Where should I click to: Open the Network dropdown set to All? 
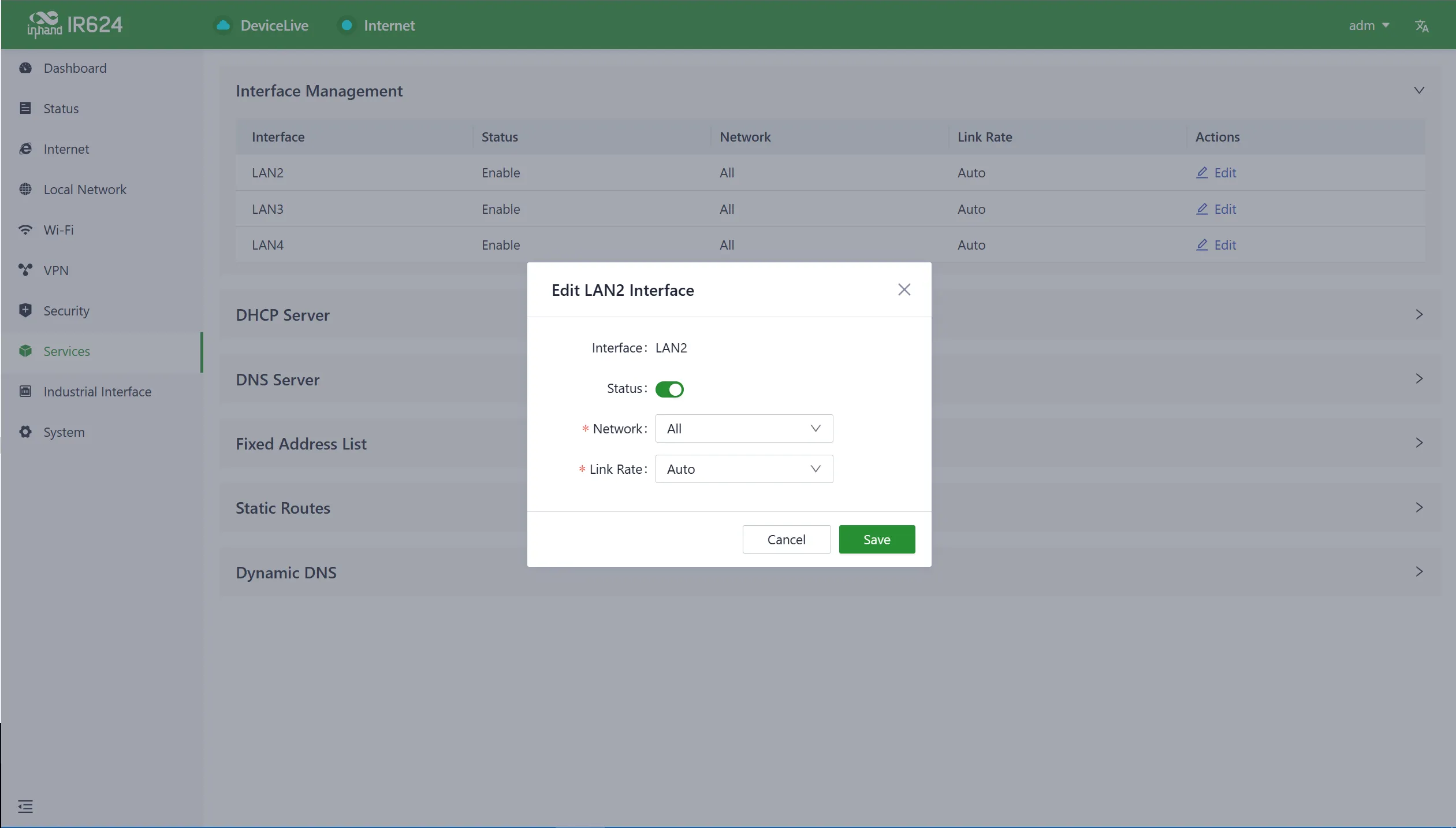(744, 429)
